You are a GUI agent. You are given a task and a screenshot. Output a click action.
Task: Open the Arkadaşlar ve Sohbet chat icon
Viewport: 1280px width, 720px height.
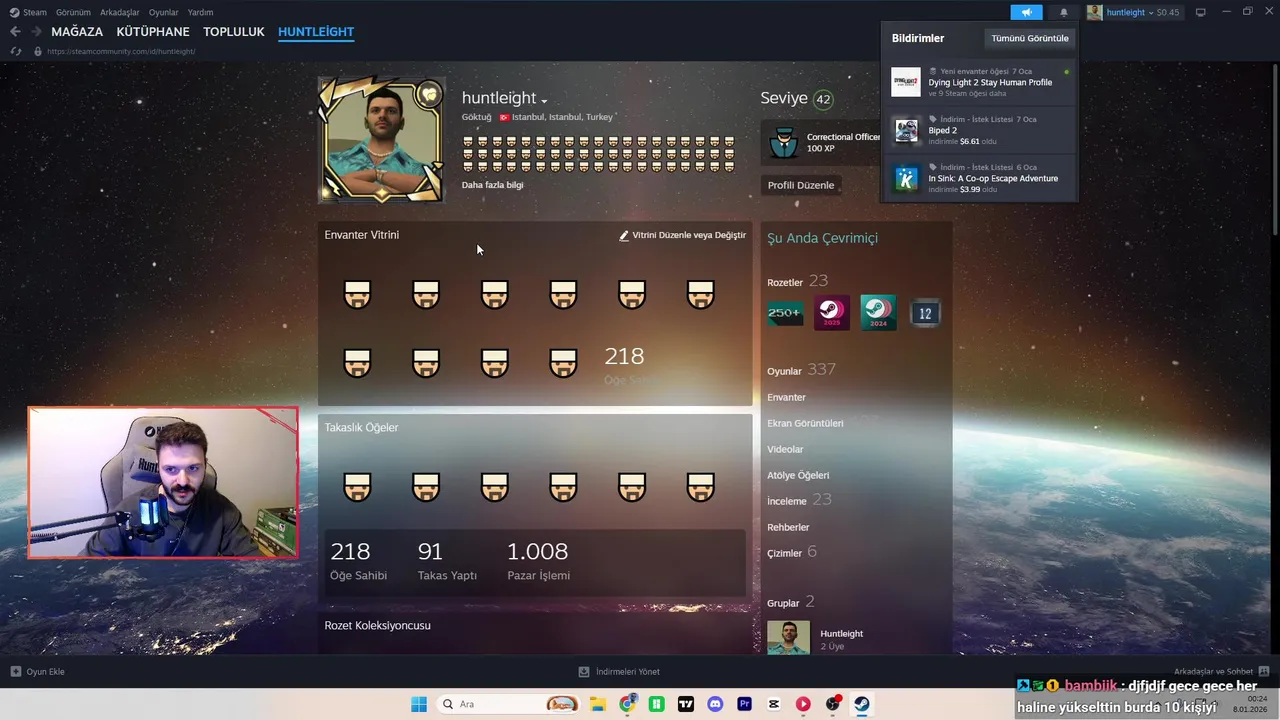point(1264,671)
